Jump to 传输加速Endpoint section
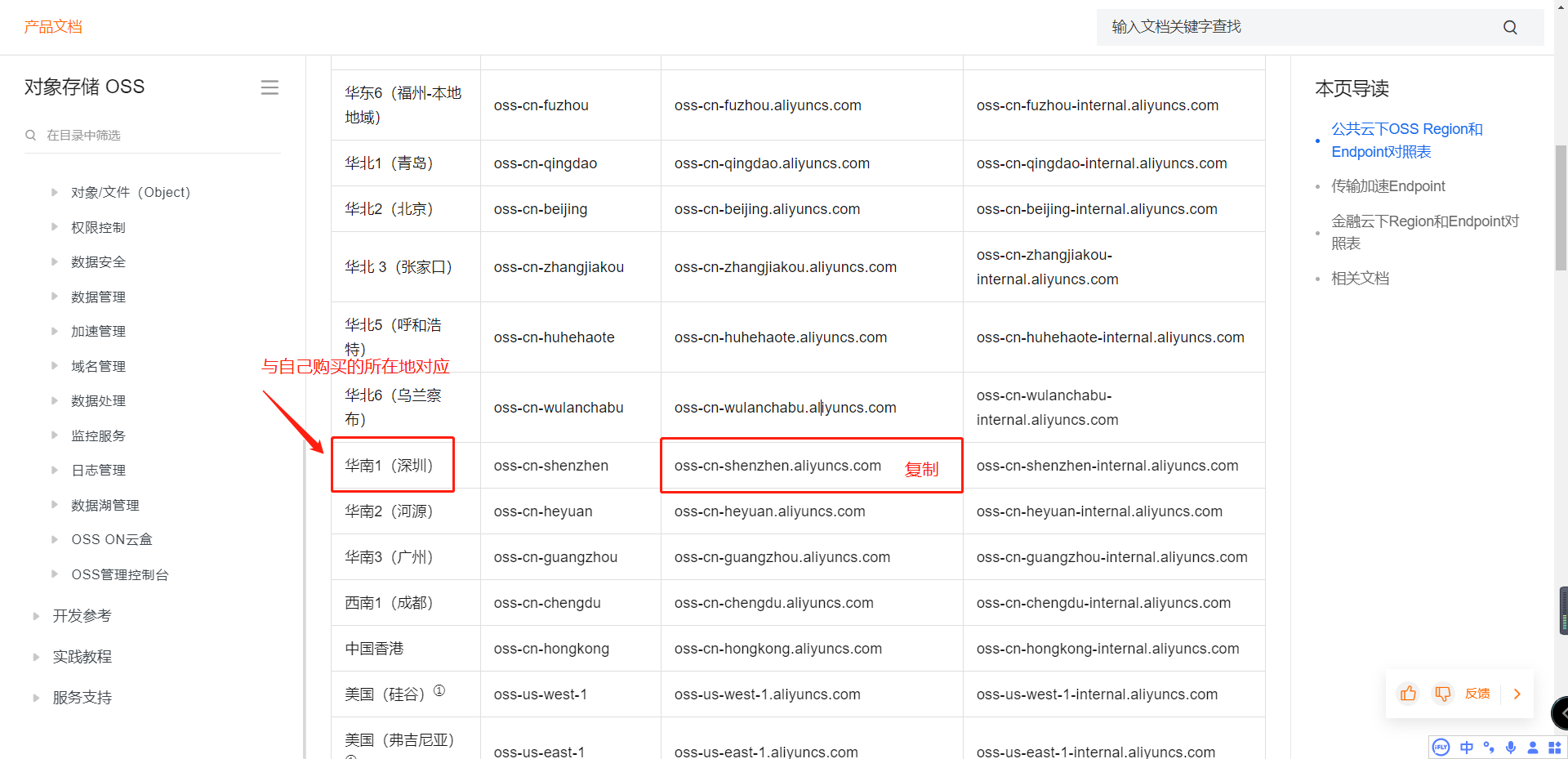Image resolution: width=1568 pixels, height=759 pixels. (x=1388, y=186)
